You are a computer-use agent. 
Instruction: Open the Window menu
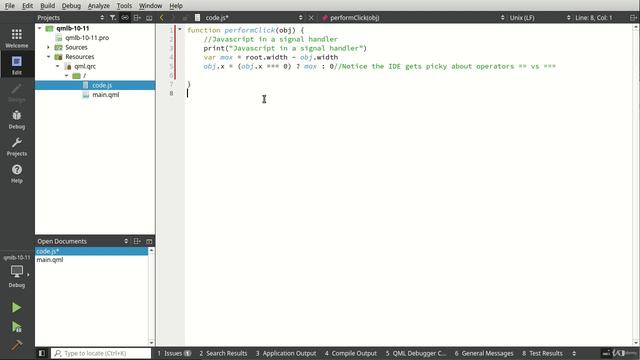[x=150, y=6]
